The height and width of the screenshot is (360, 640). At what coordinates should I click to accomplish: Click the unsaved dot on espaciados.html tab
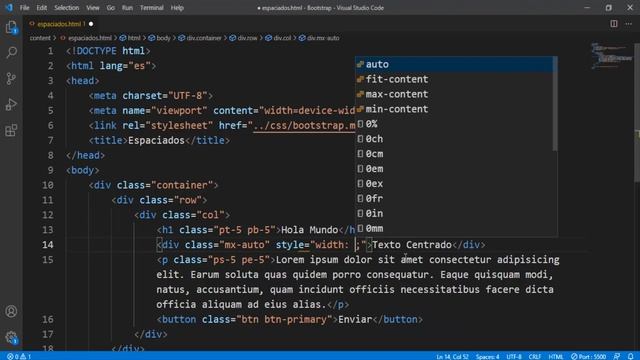[91, 24]
